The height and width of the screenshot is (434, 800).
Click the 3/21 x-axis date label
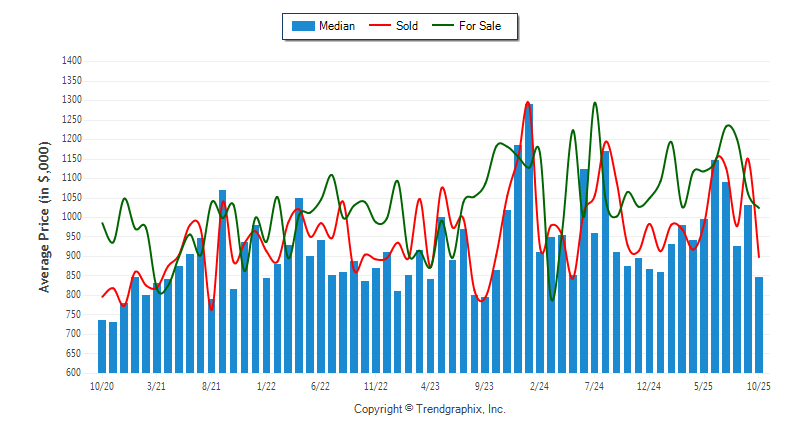pos(156,385)
